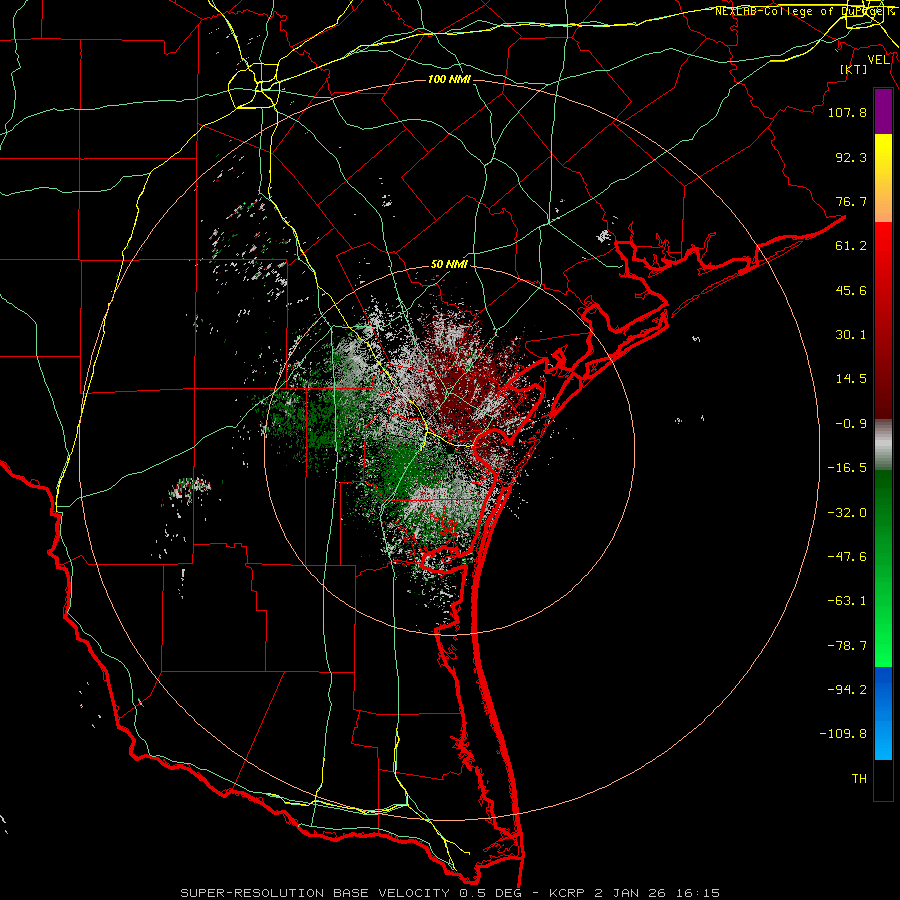Select the 107.8 velocity scale value

[x=847, y=112]
